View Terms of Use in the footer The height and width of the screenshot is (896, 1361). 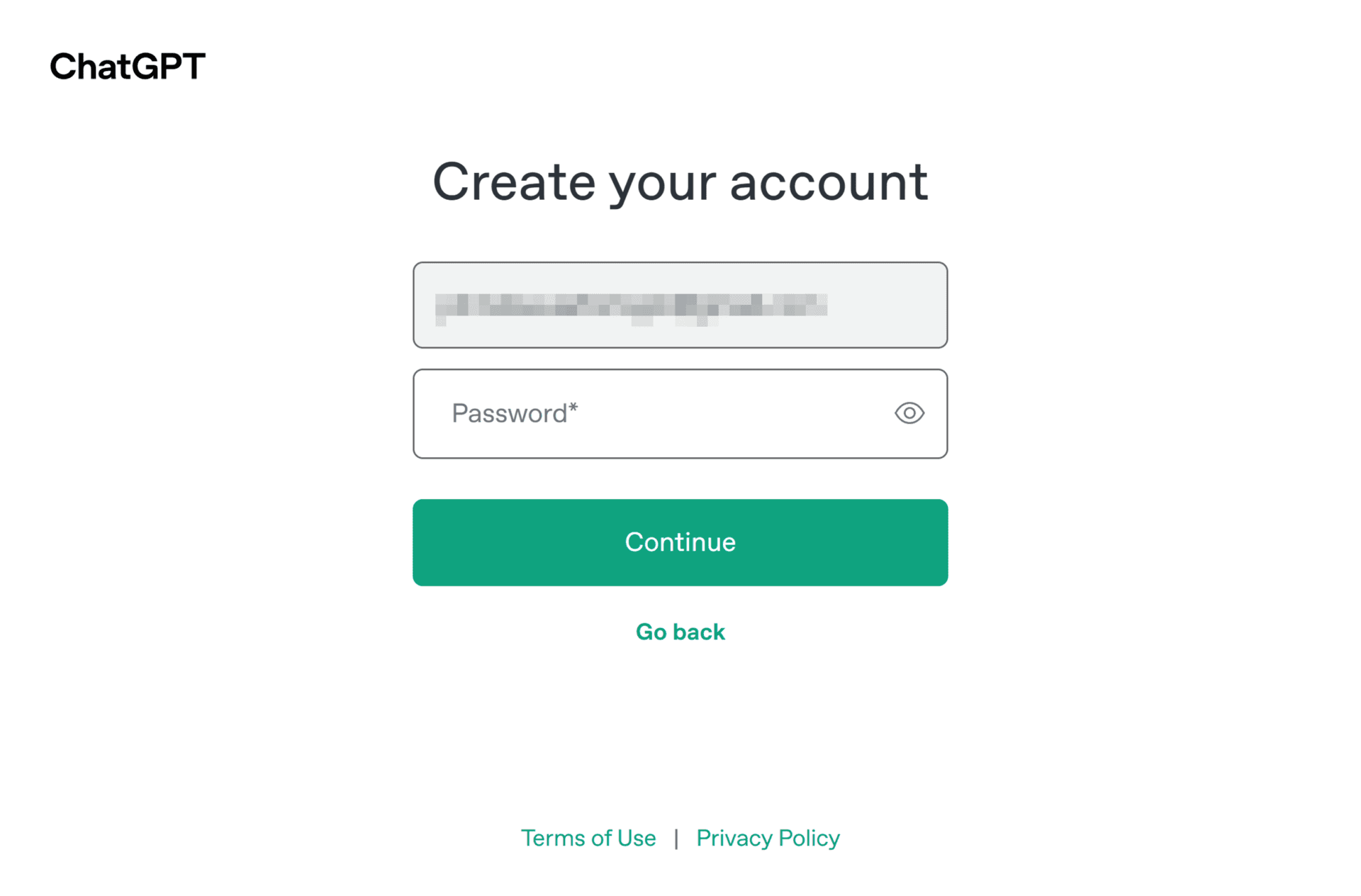pyautogui.click(x=588, y=838)
